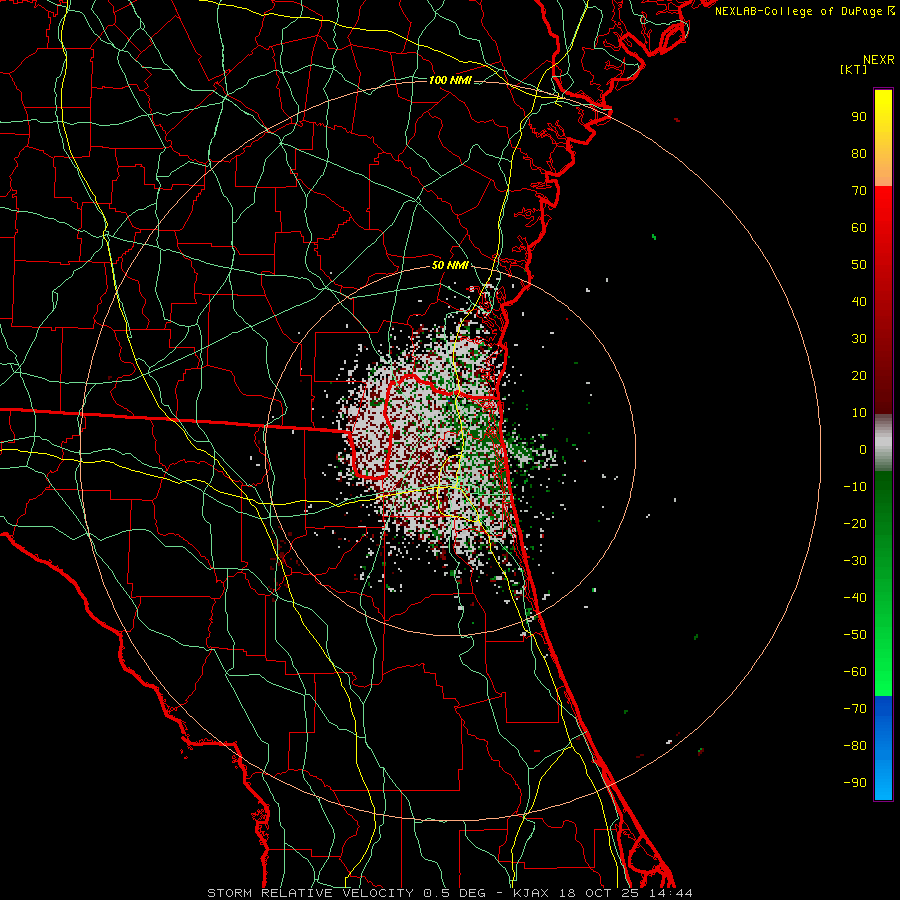Pick the yellow segment of the color bar
900x900 pixels.
pyautogui.click(x=883, y=138)
